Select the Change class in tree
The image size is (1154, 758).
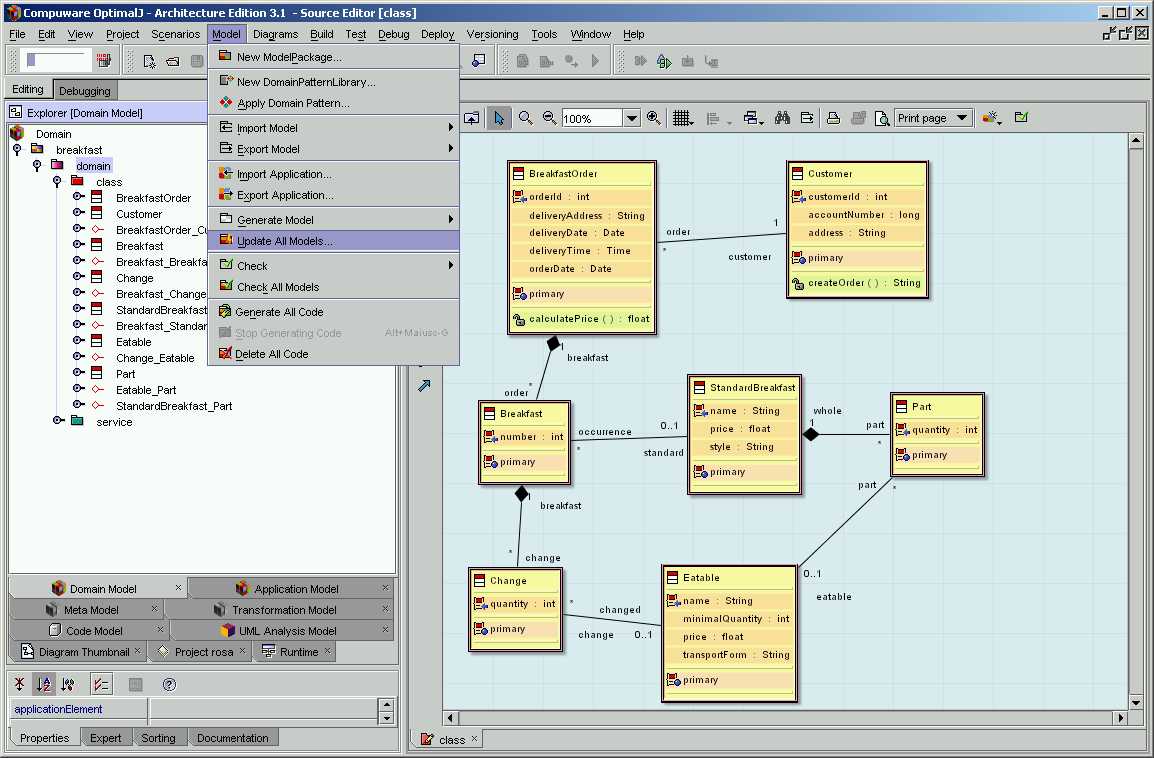tap(135, 278)
